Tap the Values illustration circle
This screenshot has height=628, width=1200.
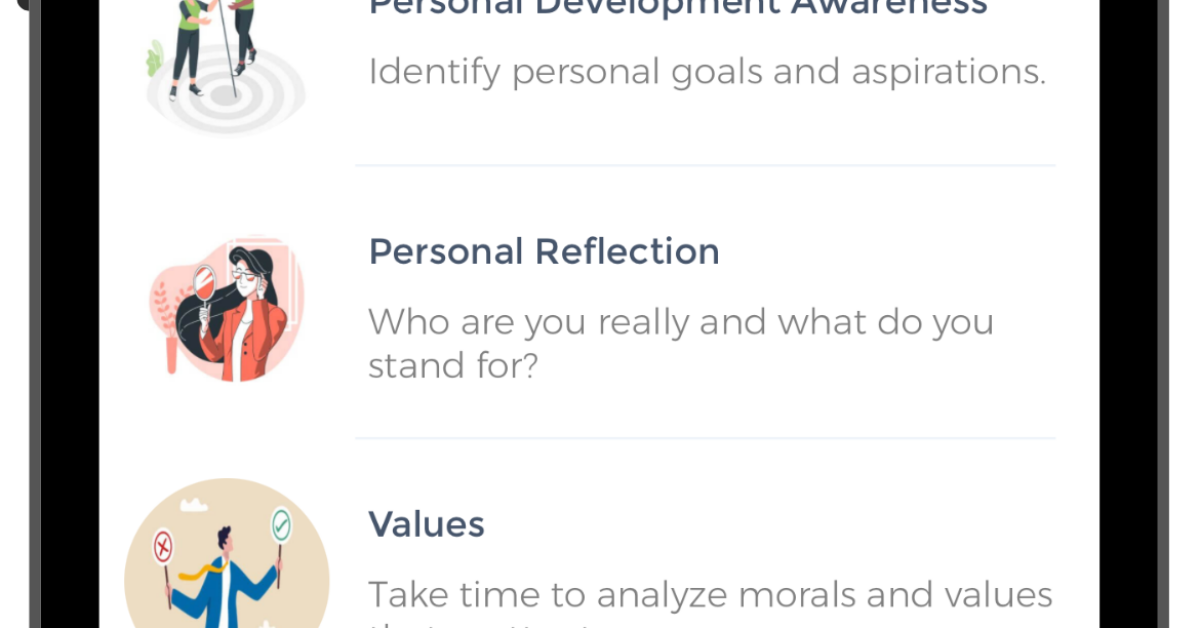pyautogui.click(x=227, y=560)
